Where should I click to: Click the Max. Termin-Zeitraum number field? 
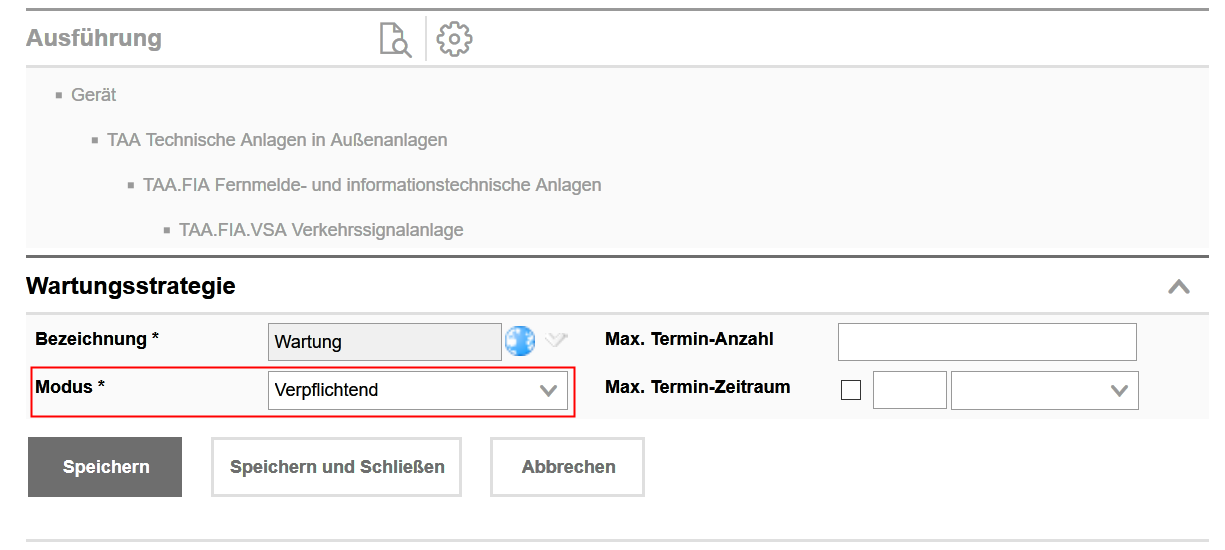[x=909, y=390]
